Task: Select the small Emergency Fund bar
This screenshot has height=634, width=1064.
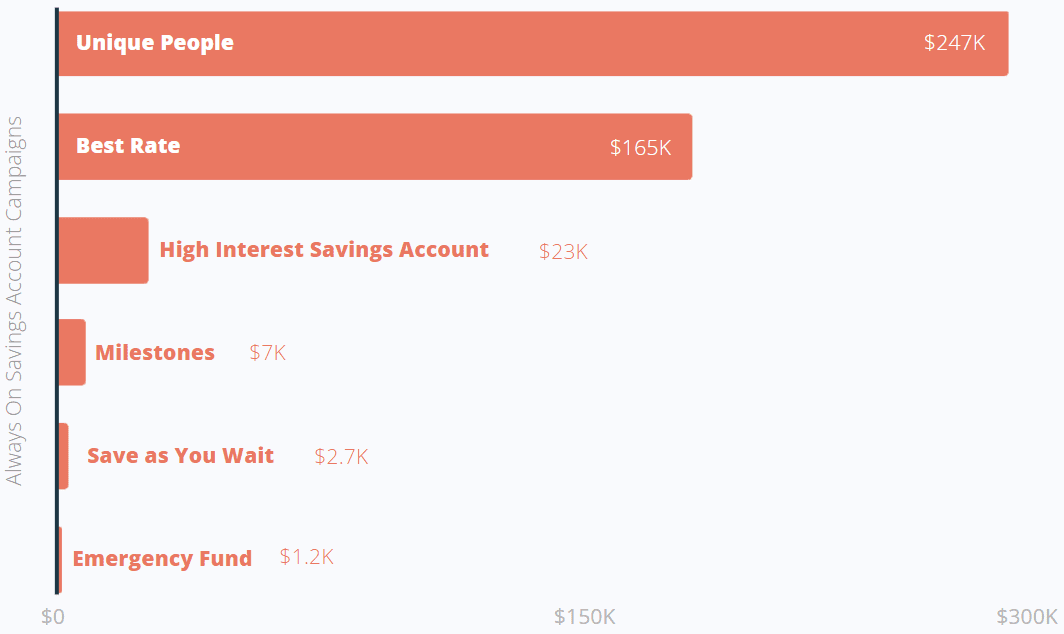Action: pos(60,559)
